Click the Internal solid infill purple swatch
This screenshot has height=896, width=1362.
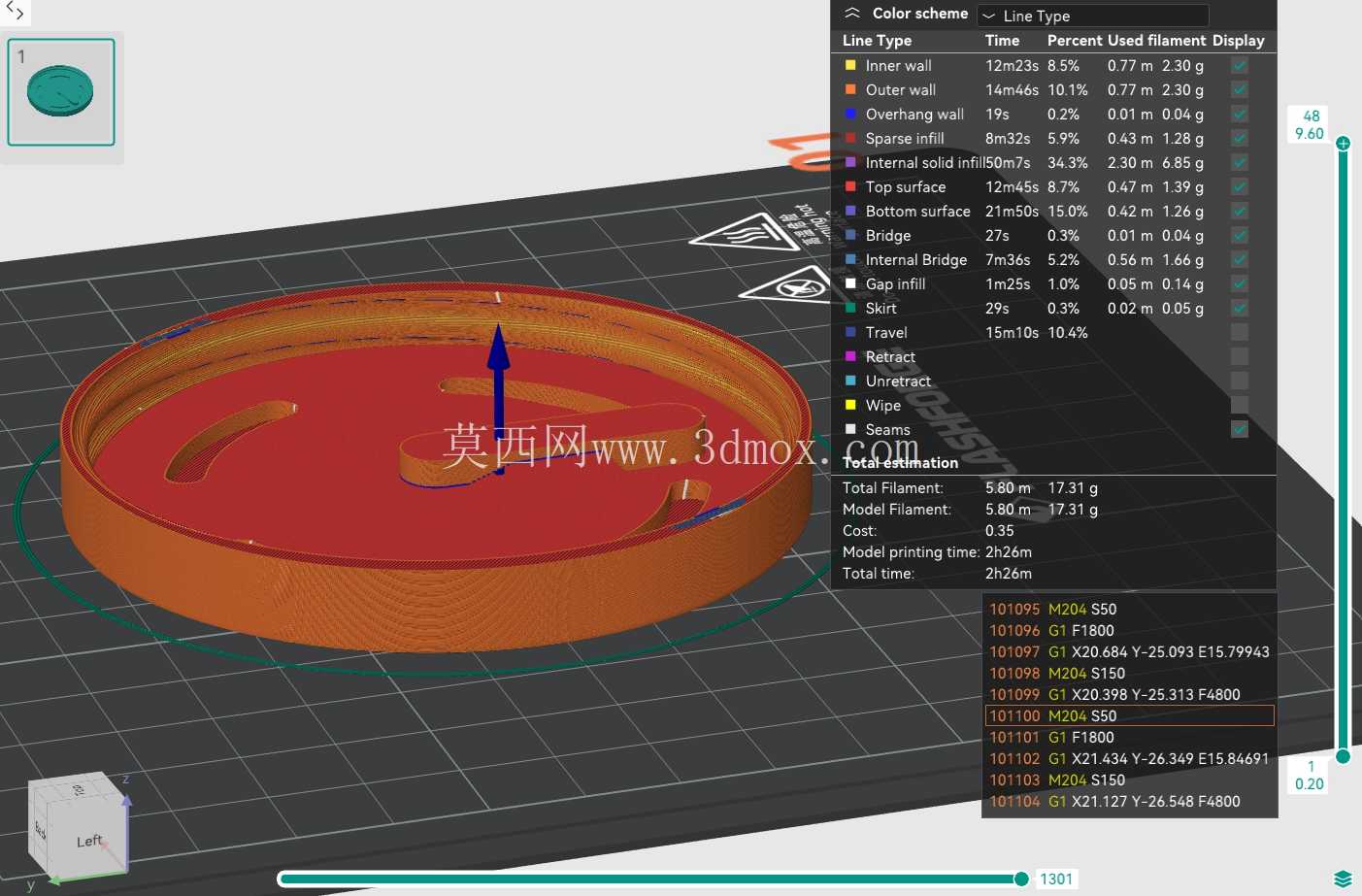click(x=850, y=162)
